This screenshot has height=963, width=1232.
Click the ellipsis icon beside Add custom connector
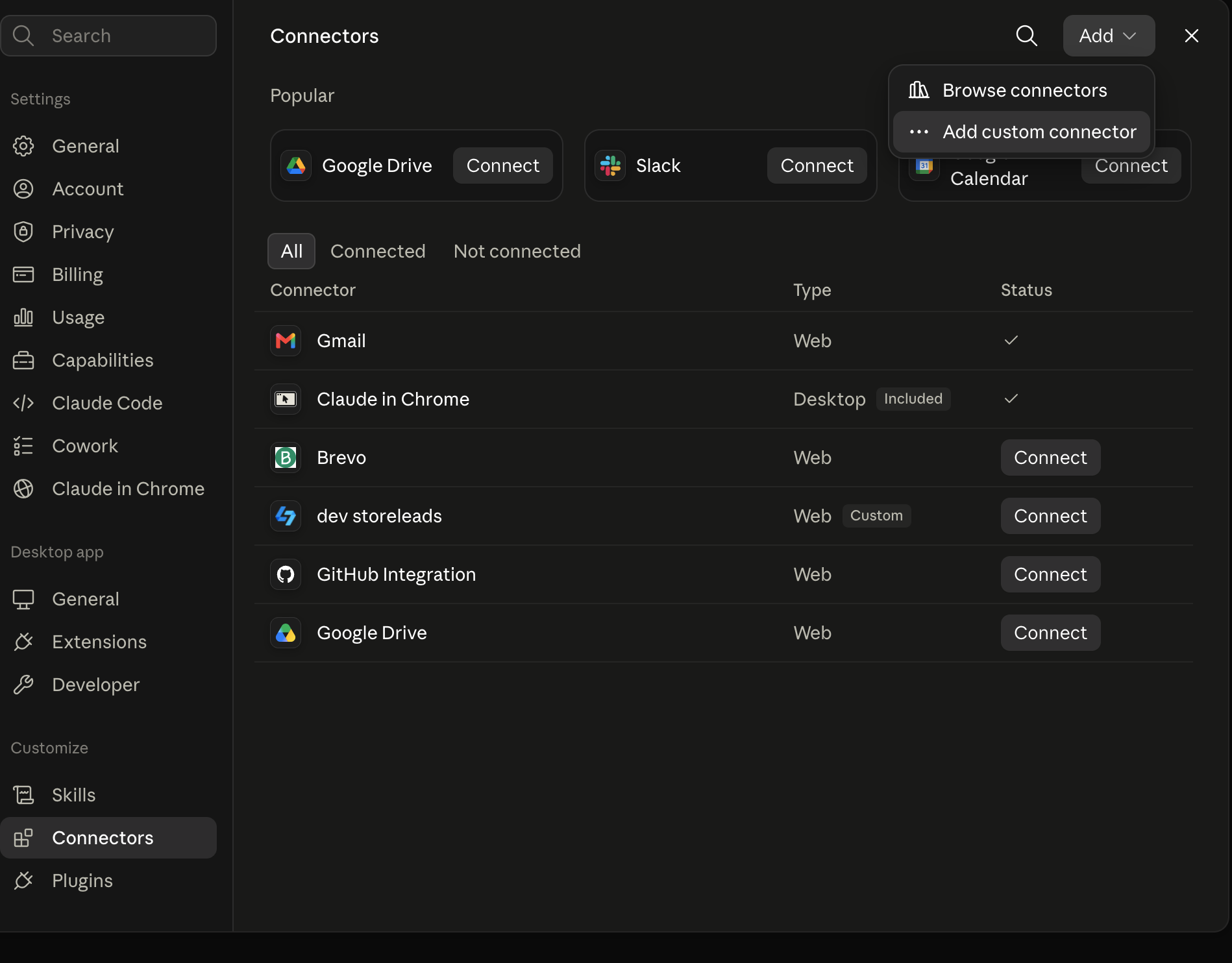918,132
